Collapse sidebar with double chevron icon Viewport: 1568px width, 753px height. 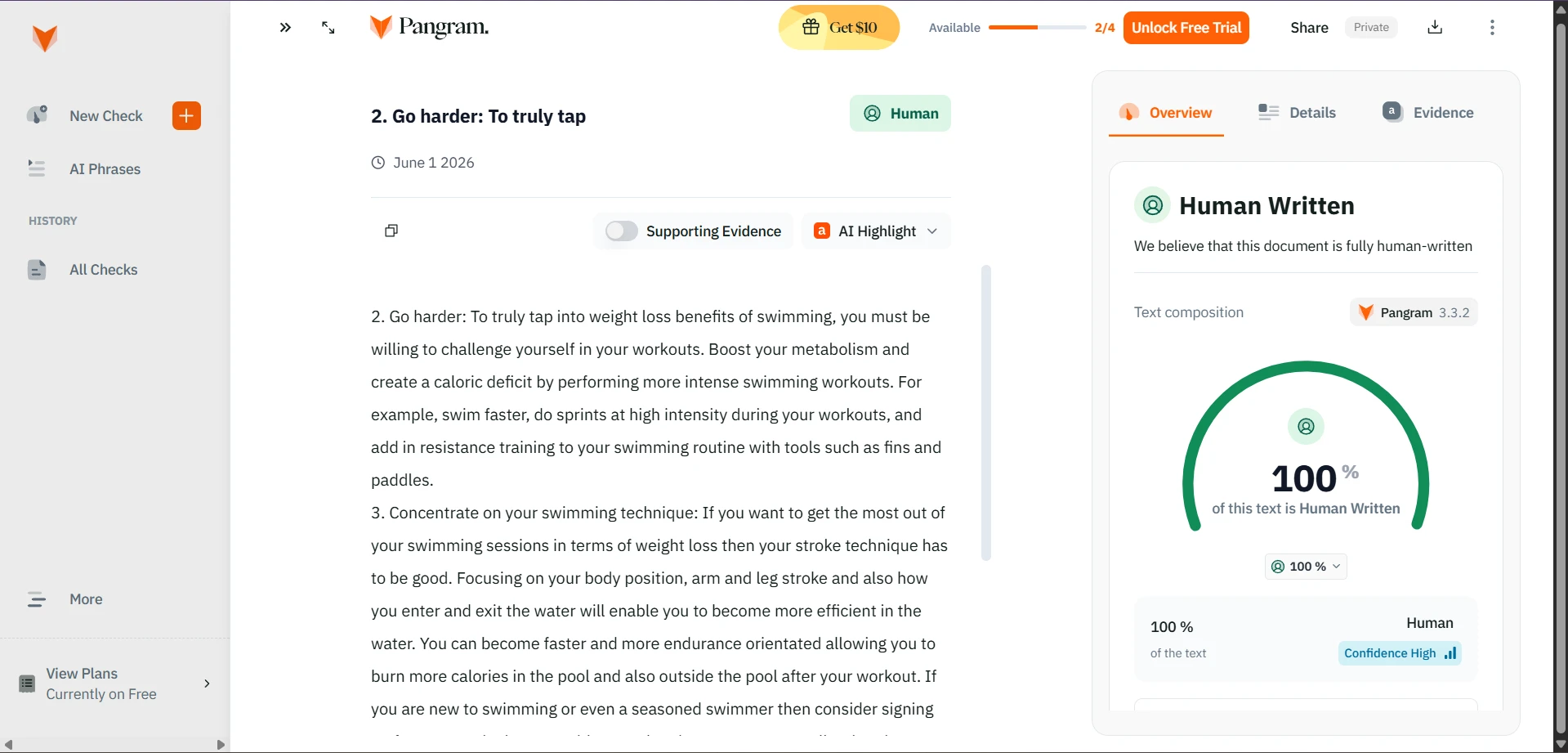pos(285,28)
